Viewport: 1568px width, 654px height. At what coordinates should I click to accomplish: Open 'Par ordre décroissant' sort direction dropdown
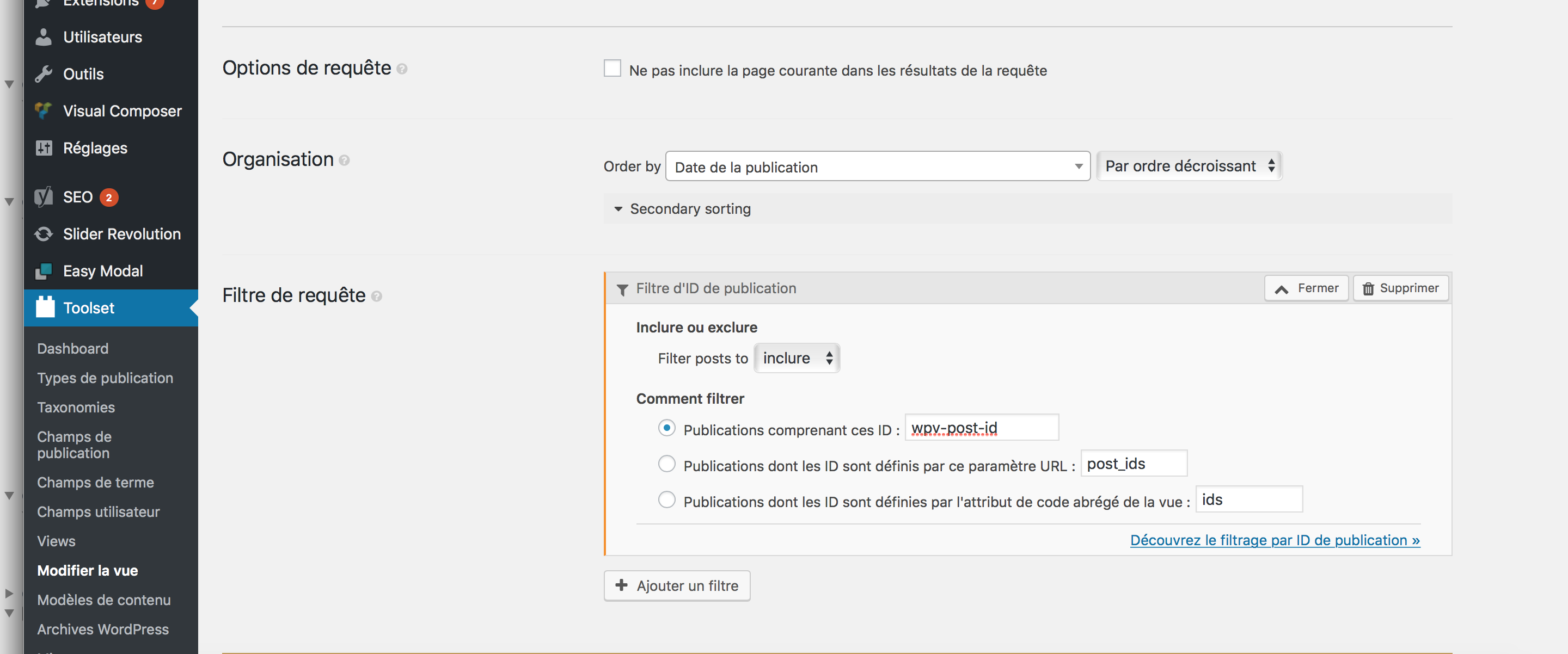pyautogui.click(x=1189, y=166)
